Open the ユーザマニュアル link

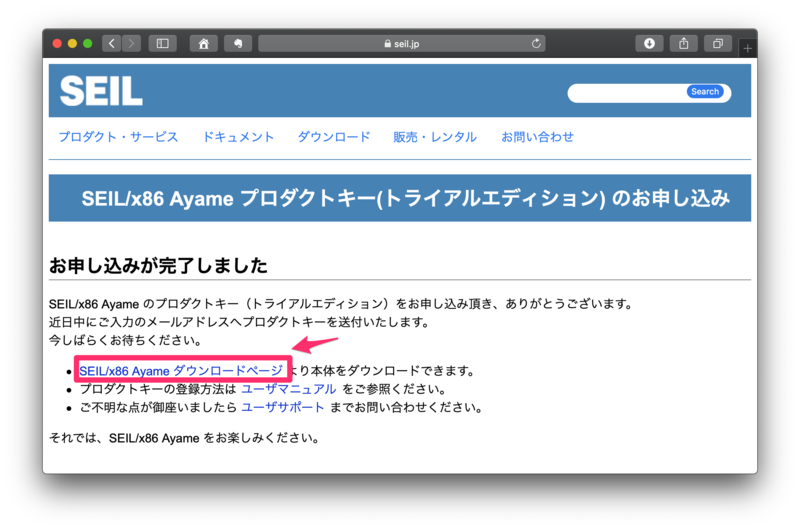tap(288, 389)
